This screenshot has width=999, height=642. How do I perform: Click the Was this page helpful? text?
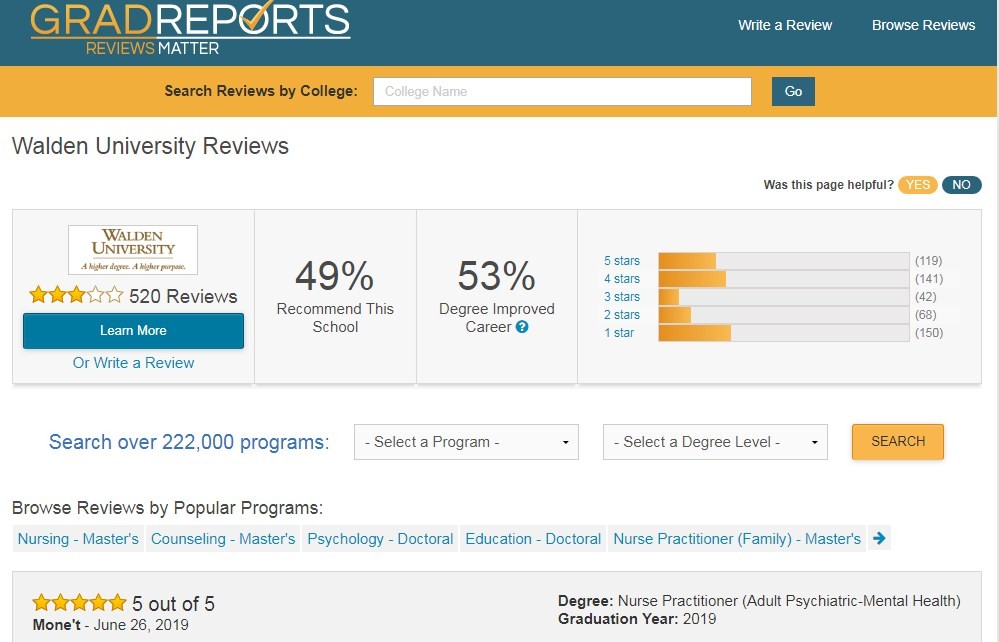[828, 185]
